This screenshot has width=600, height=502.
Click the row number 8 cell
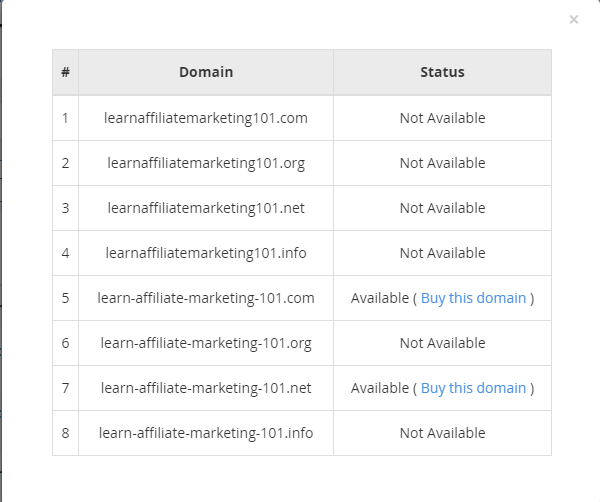65,433
